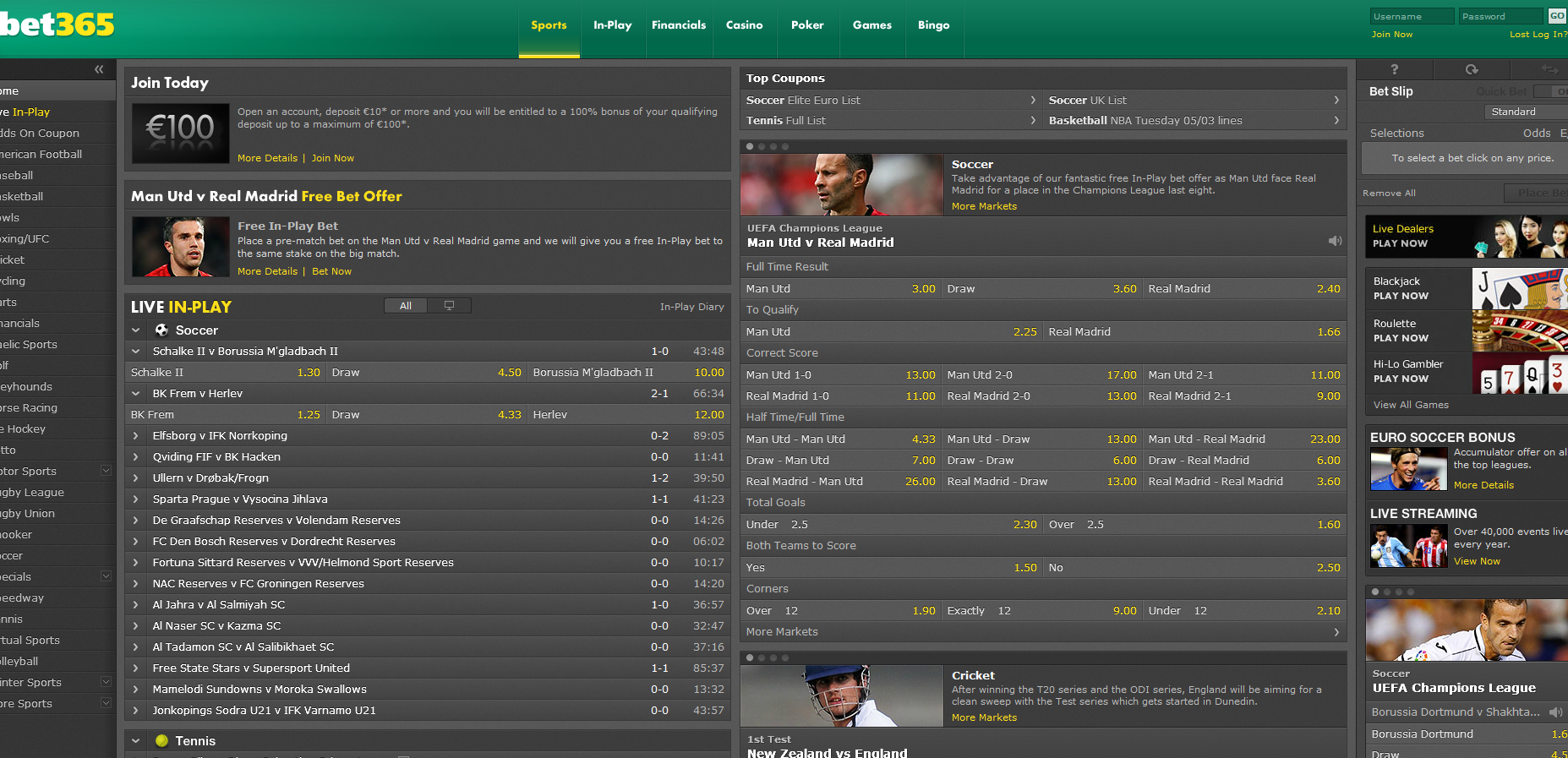
Task: Open the Casino tab
Action: coord(744,25)
